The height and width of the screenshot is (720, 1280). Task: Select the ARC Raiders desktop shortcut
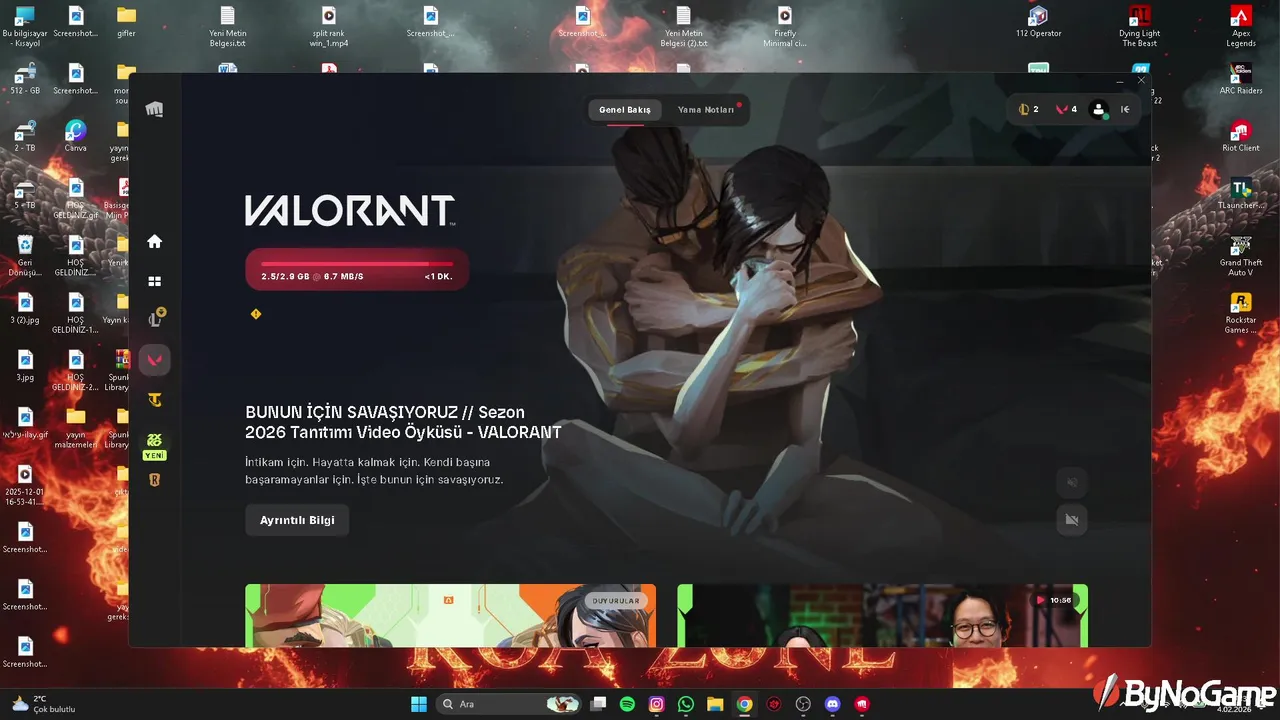1241,80
